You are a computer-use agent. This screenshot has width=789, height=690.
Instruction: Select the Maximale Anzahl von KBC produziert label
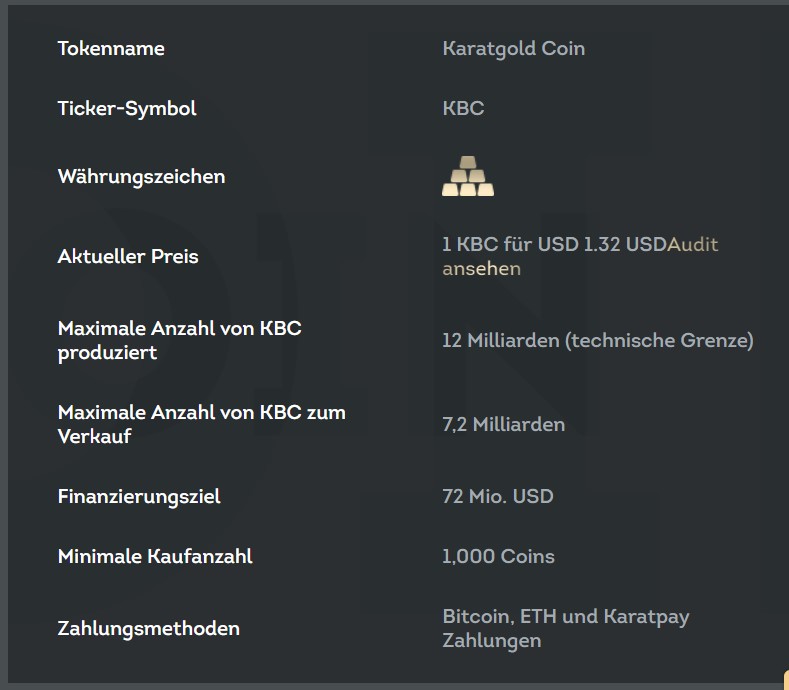(180, 341)
